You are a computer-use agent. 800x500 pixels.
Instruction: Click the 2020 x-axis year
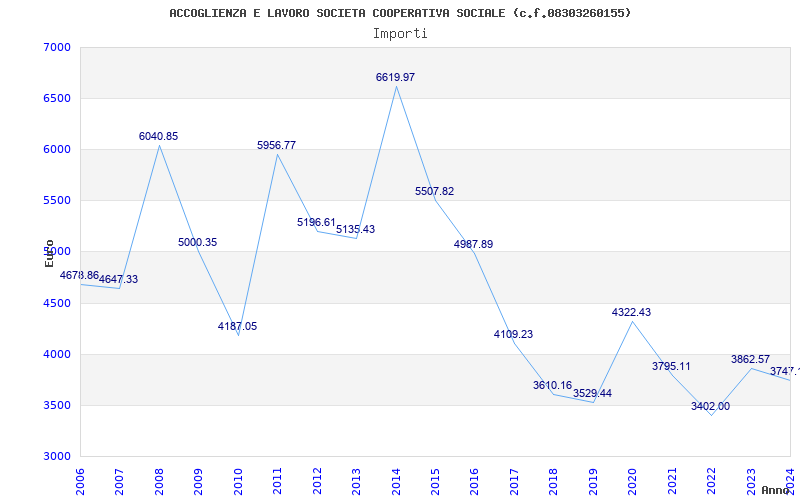click(x=632, y=481)
